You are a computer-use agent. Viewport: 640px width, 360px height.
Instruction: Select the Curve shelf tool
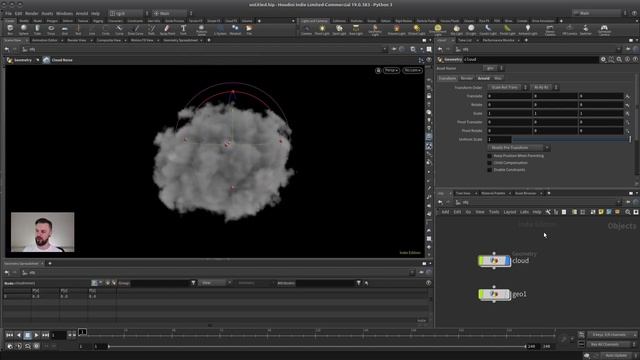pyautogui.click(x=119, y=29)
